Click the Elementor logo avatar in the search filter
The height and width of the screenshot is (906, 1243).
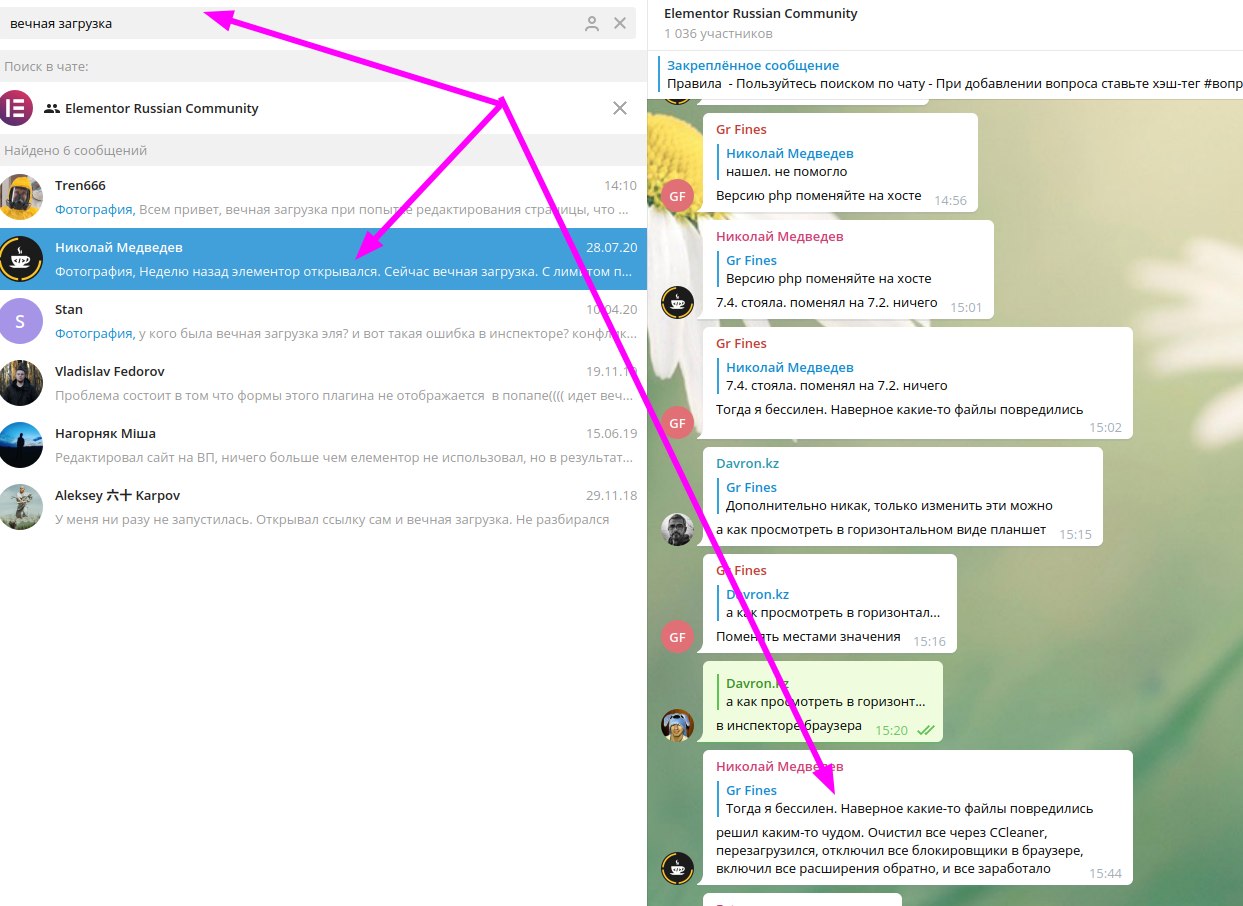pos(16,108)
